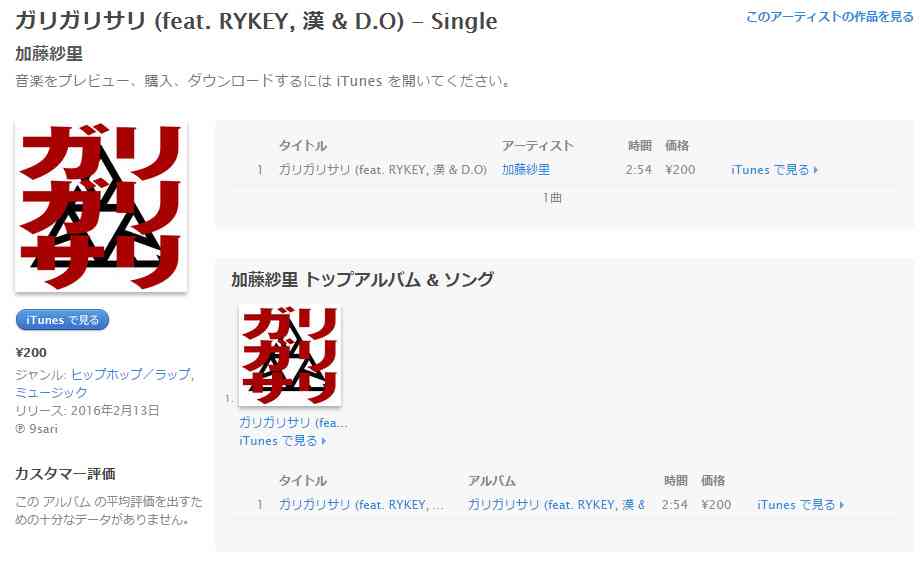Click iTunes で見る link below small album thumbnail
The height and width of the screenshot is (562, 922).
coord(278,441)
